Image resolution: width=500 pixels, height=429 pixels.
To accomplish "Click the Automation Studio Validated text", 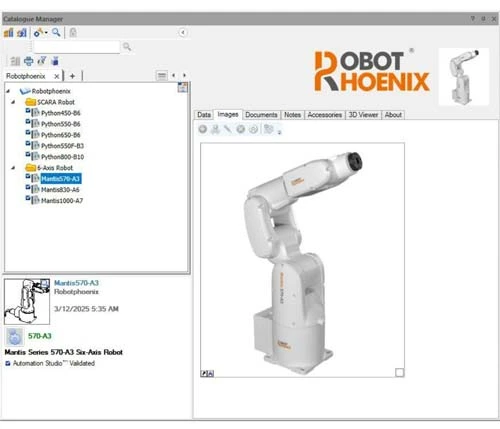I will [x=54, y=363].
